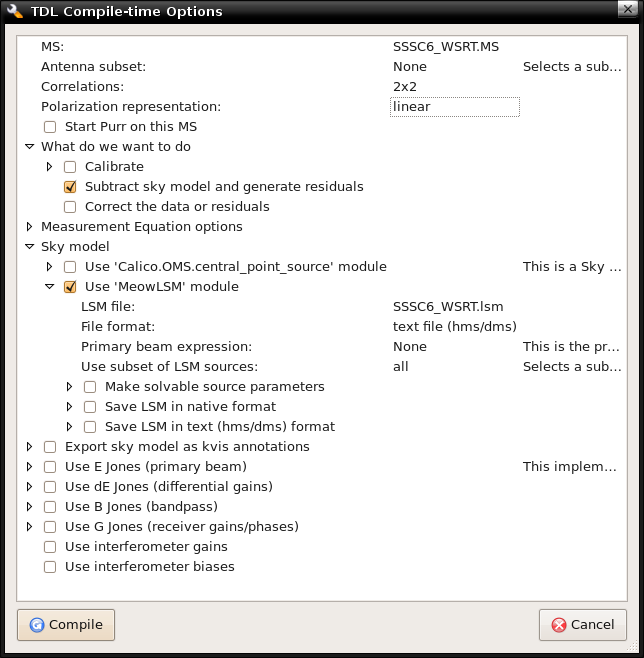Click the Cancel button

583,624
